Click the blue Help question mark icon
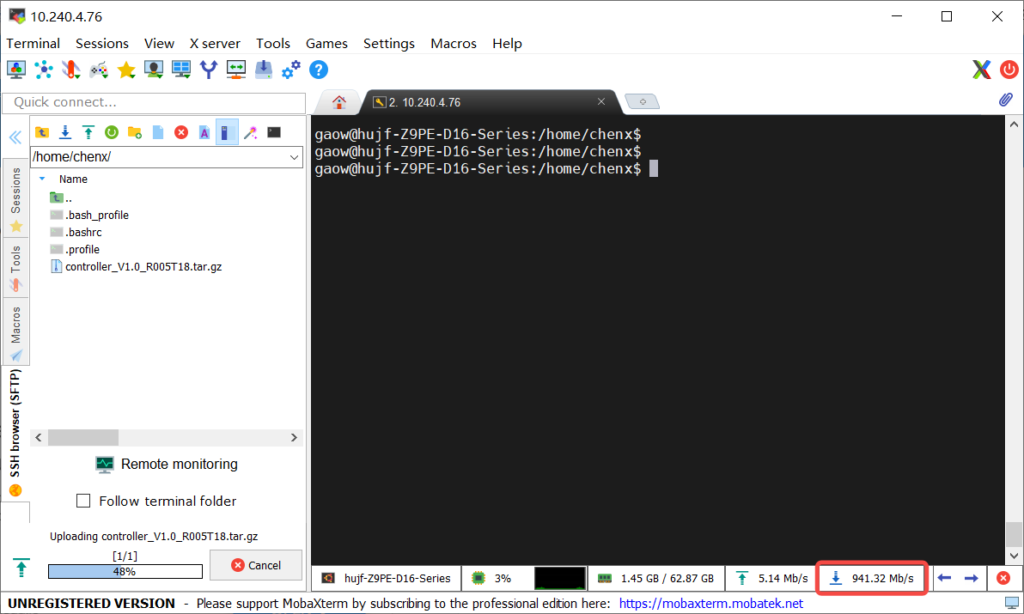Image resolution: width=1024 pixels, height=614 pixels. tap(318, 69)
